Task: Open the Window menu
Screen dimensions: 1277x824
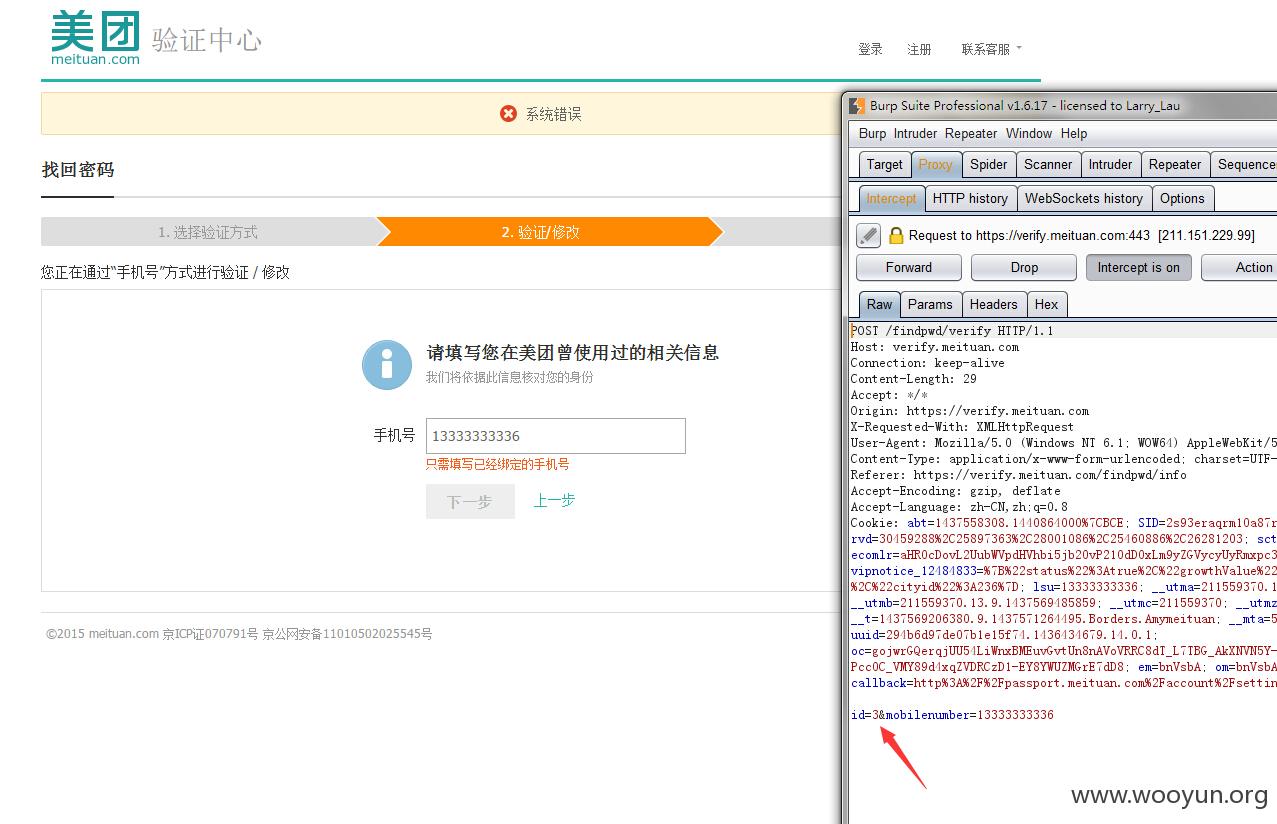Action: pos(1029,133)
